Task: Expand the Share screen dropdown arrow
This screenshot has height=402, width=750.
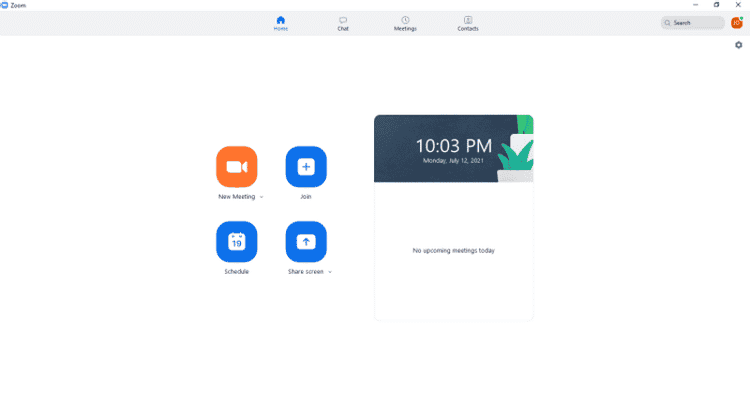Action: 330,272
